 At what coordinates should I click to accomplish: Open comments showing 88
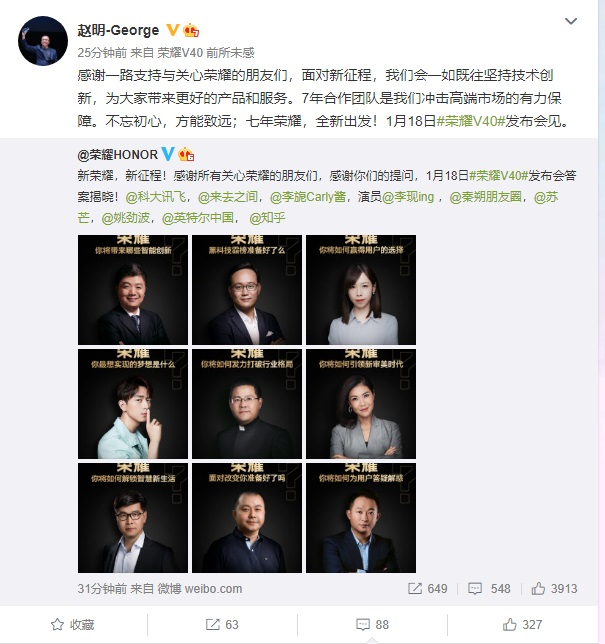[372, 624]
